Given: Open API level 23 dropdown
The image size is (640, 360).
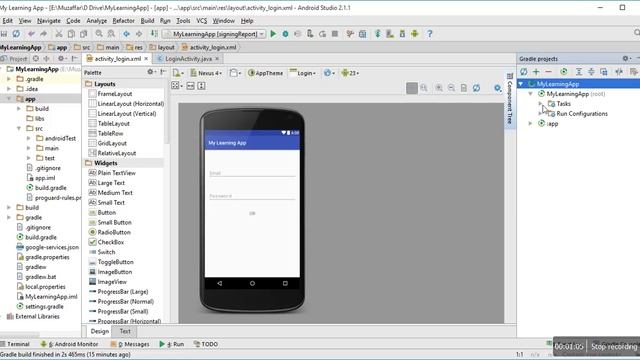Looking at the screenshot, I should click(x=350, y=73).
